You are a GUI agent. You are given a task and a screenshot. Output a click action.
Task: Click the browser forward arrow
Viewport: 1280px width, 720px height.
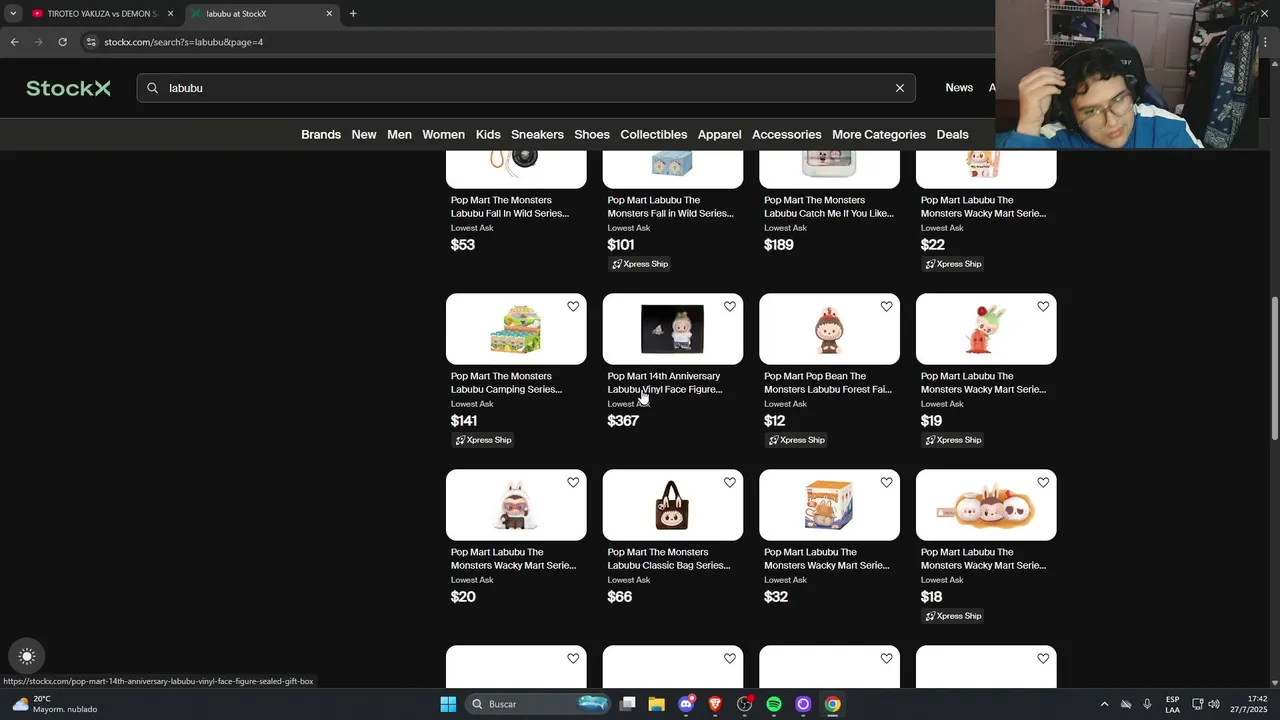tap(38, 42)
